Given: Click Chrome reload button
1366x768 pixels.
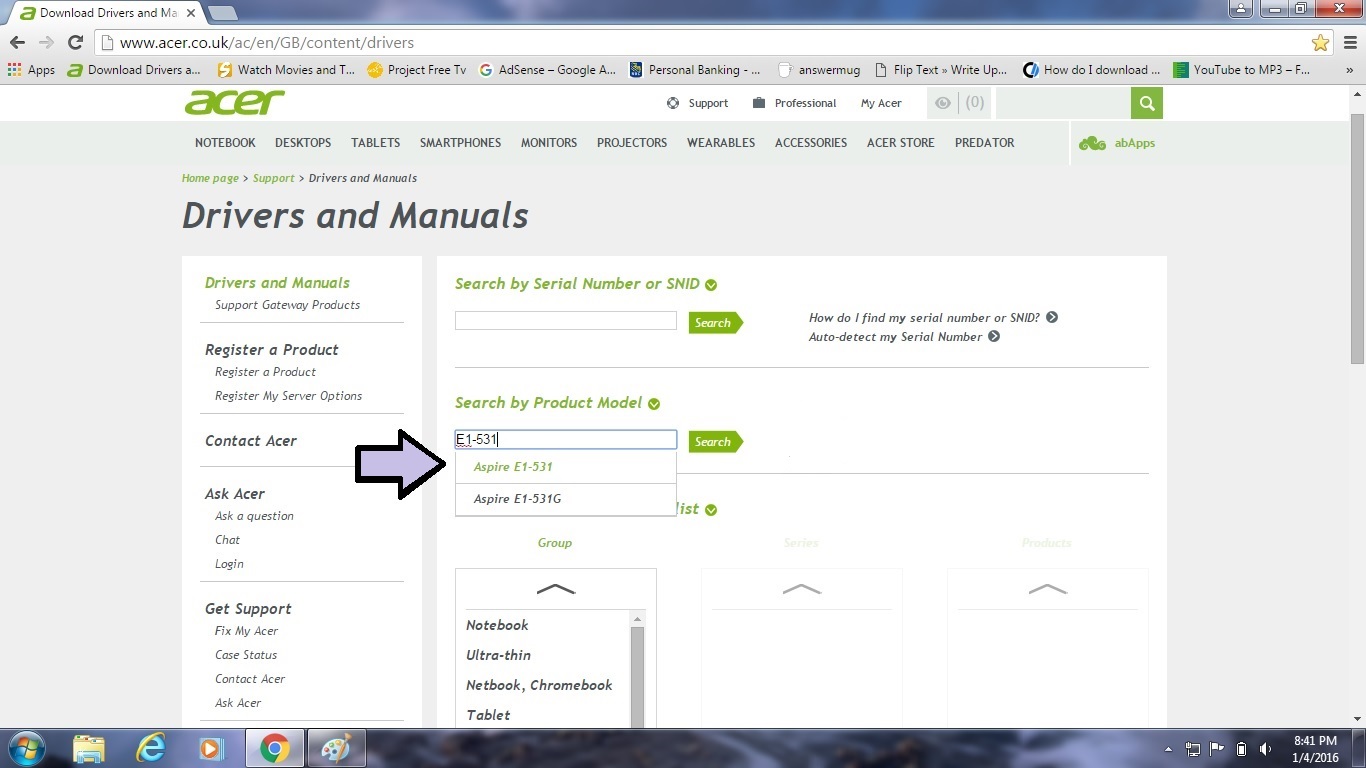Looking at the screenshot, I should pos(75,42).
